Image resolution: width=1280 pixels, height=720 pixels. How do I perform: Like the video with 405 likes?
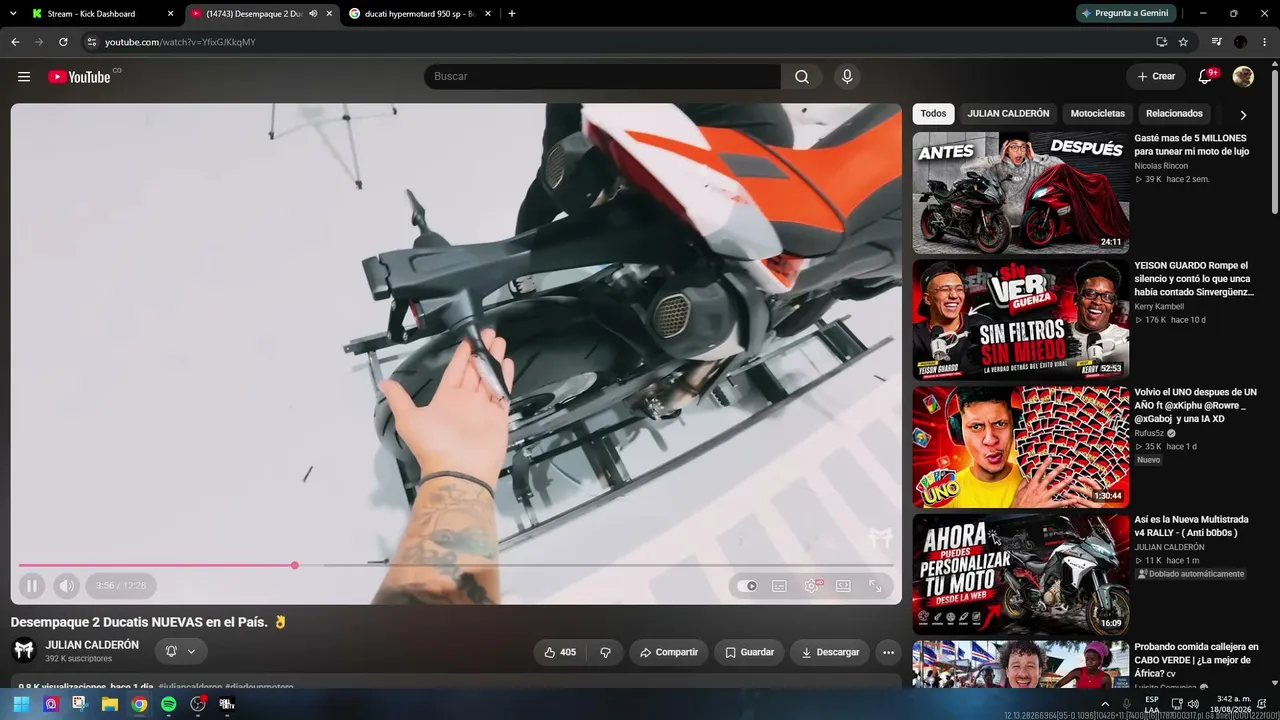click(560, 652)
